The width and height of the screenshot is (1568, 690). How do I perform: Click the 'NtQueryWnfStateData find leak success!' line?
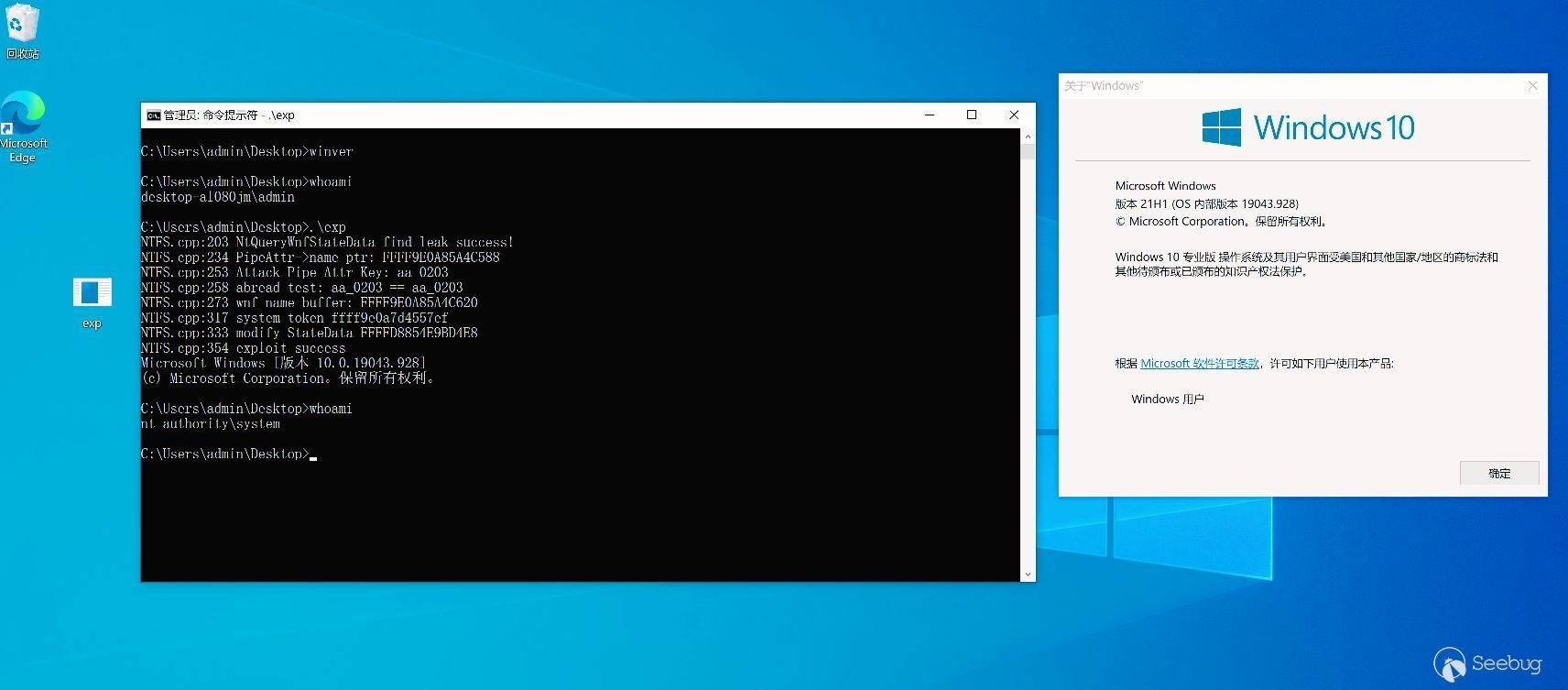(x=327, y=242)
